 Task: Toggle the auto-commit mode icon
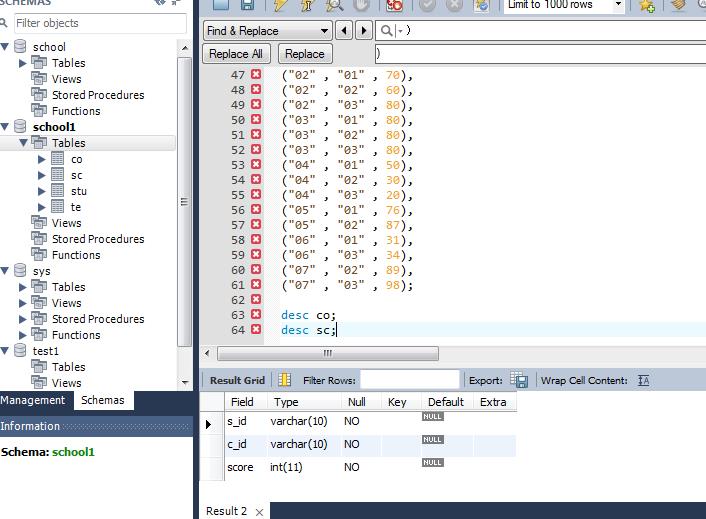tap(481, 5)
